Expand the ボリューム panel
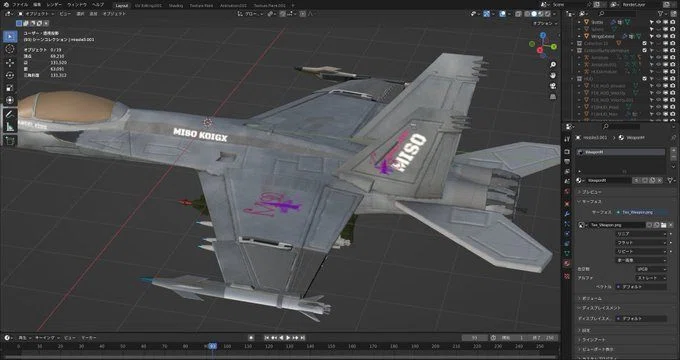680x360 pixels. pos(592,298)
